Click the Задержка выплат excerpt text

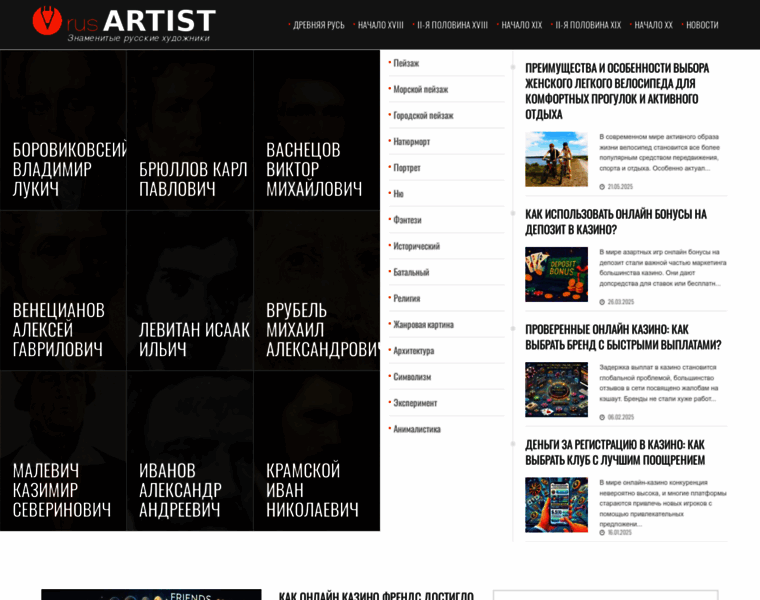[x=659, y=383]
